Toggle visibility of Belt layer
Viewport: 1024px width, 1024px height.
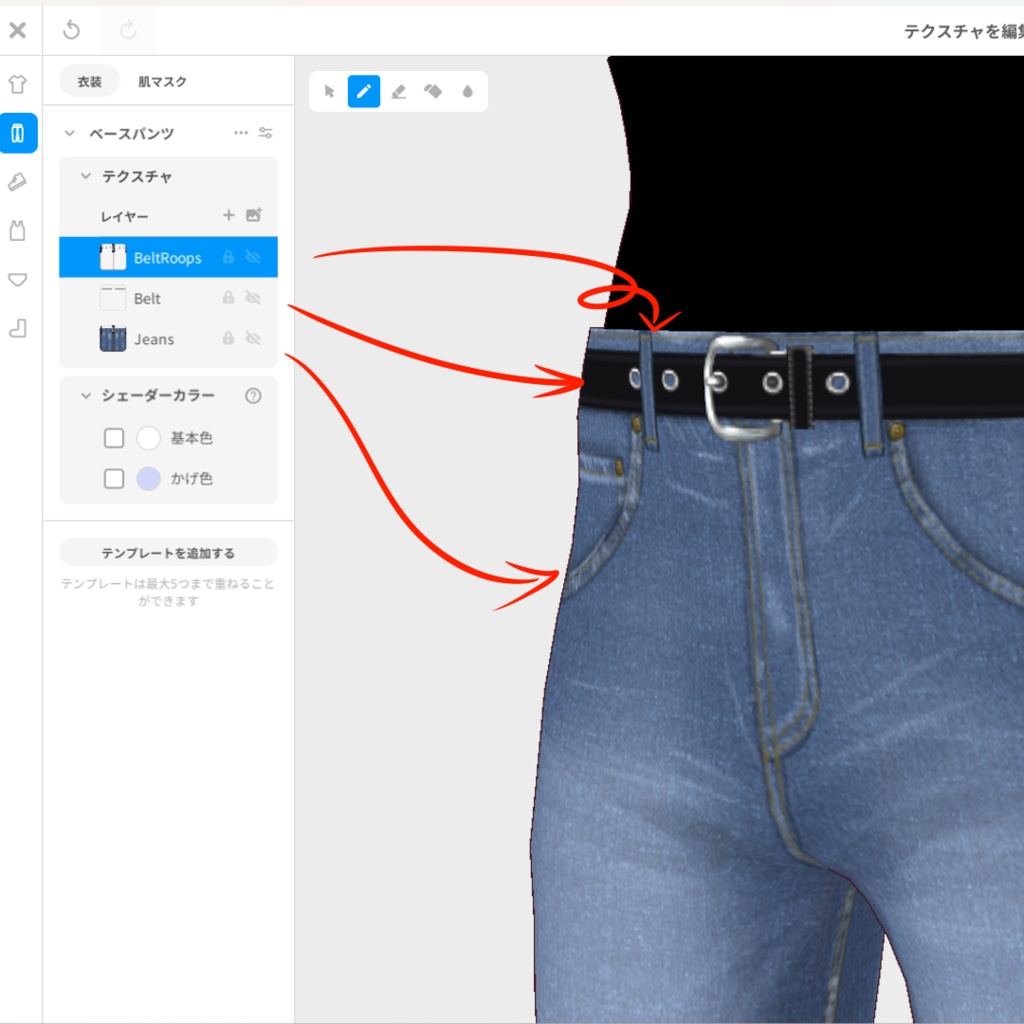253,298
